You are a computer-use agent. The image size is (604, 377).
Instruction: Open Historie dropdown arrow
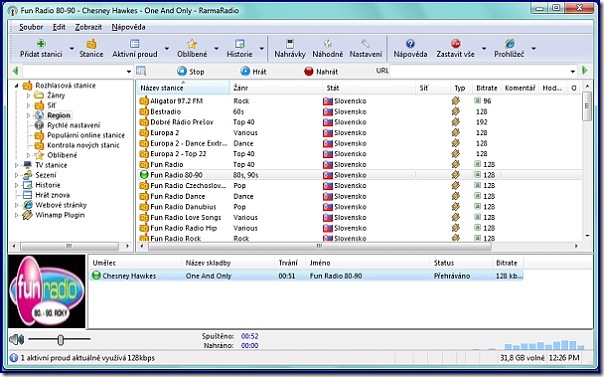tap(262, 49)
